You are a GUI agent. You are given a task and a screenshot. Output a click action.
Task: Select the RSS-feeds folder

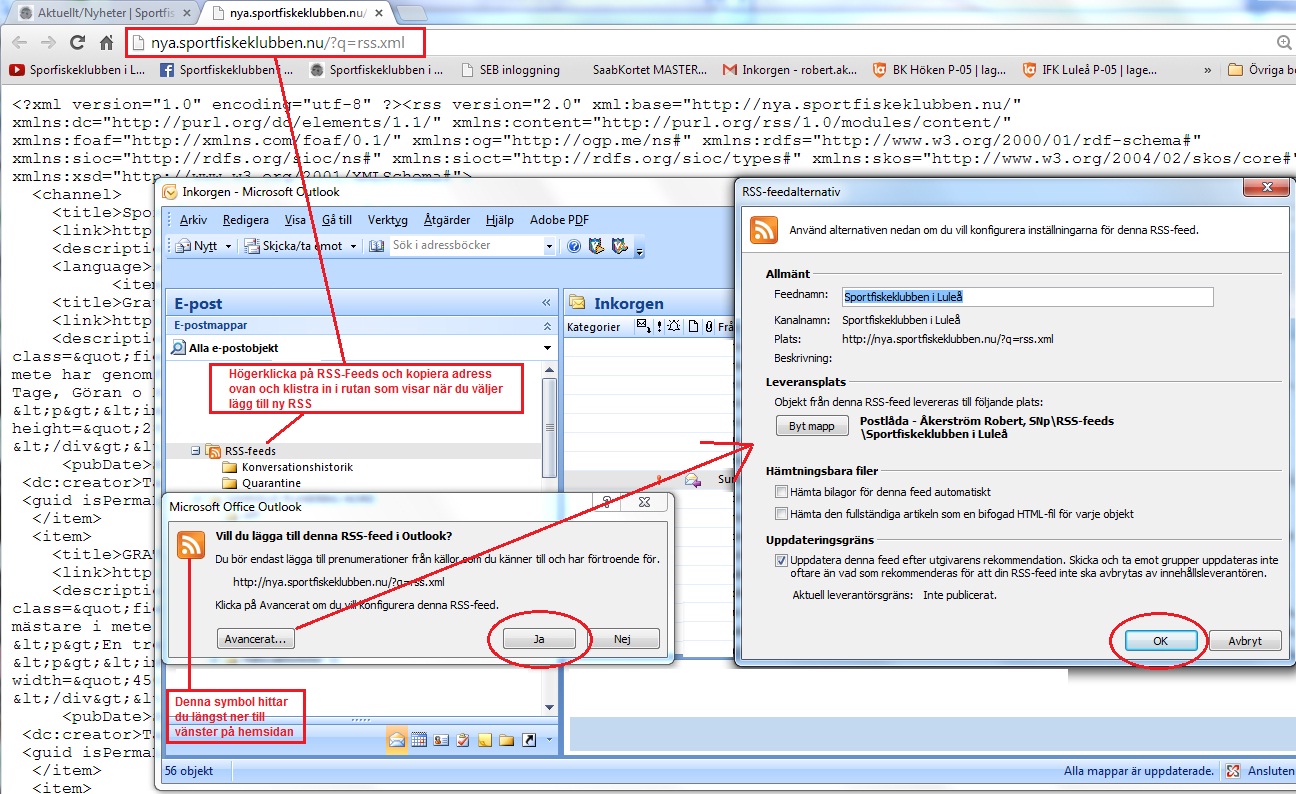pyautogui.click(x=249, y=451)
